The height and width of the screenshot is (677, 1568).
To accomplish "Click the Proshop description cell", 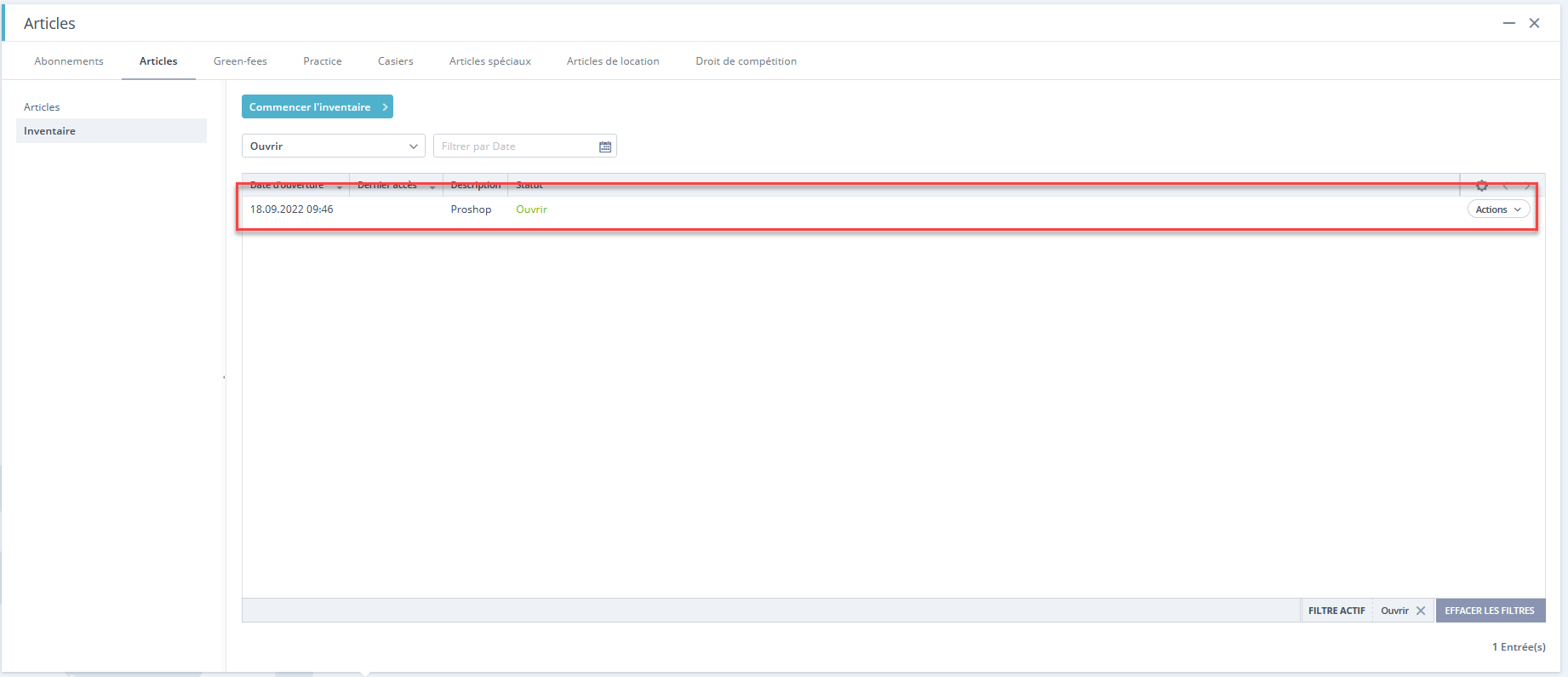I will pyautogui.click(x=472, y=209).
